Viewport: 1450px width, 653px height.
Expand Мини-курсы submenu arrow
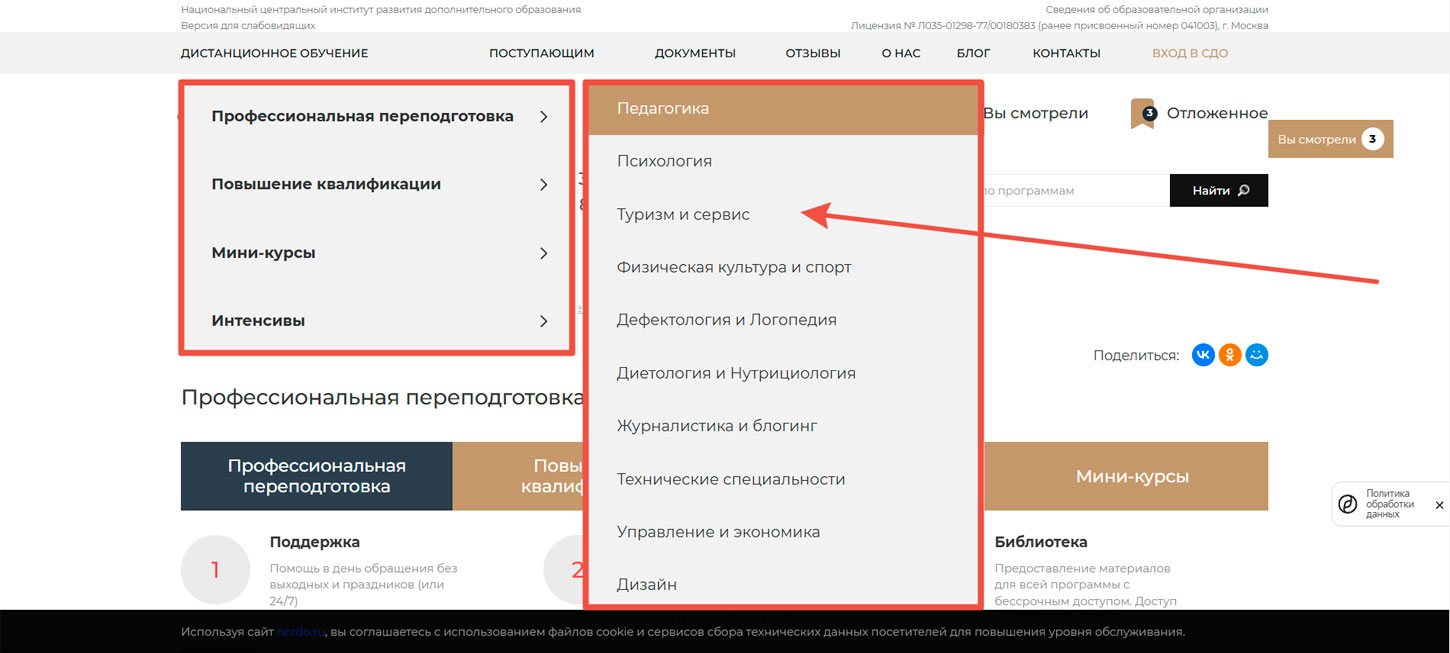tap(544, 253)
